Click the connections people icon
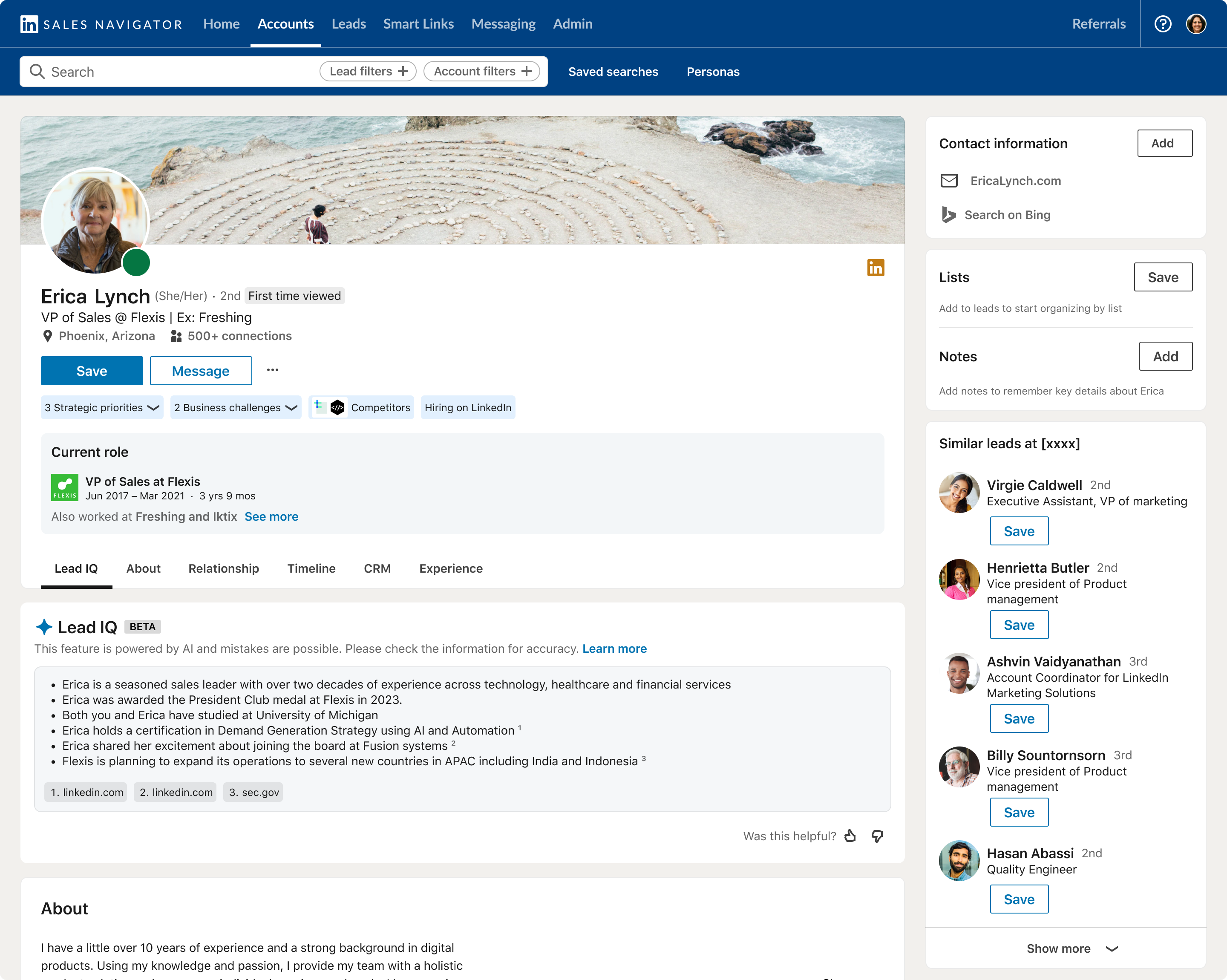Image resolution: width=1227 pixels, height=980 pixels. click(176, 336)
